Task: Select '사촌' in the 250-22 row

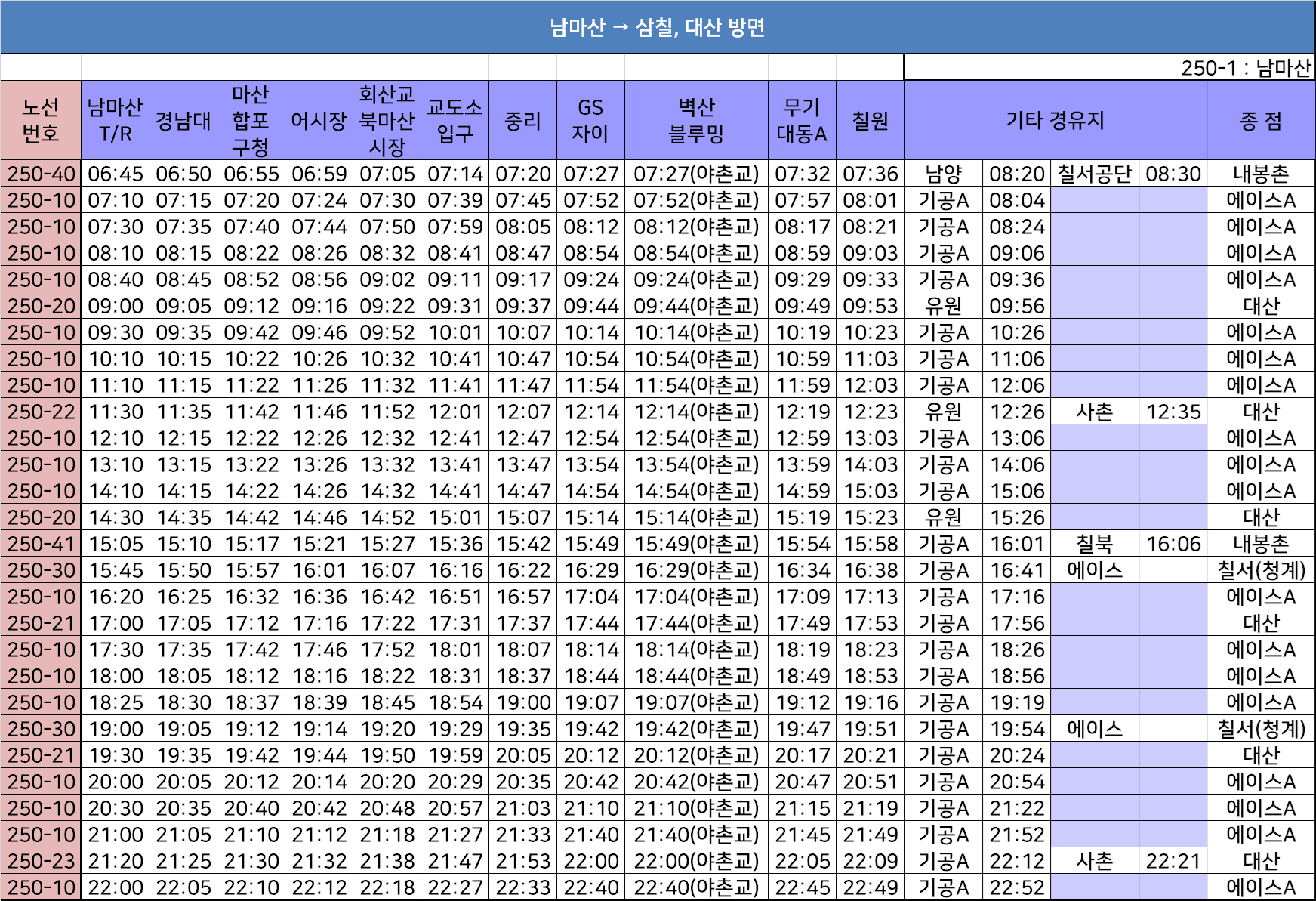Action: 1095,412
